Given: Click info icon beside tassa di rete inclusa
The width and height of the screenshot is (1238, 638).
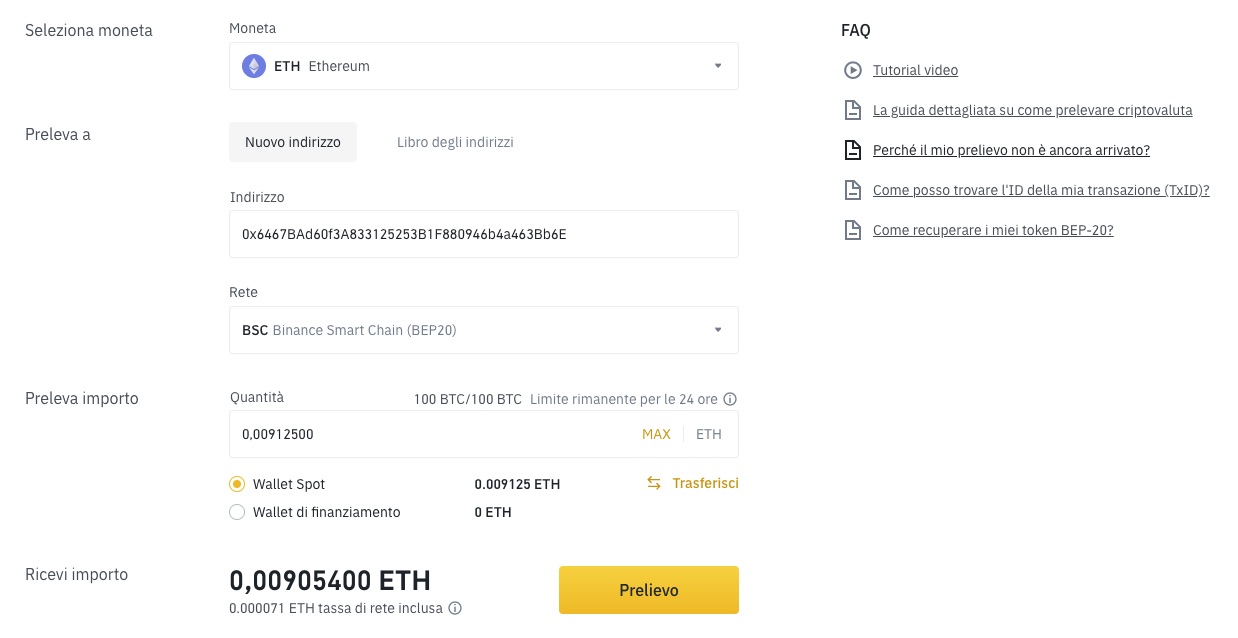Looking at the screenshot, I should coord(455,608).
